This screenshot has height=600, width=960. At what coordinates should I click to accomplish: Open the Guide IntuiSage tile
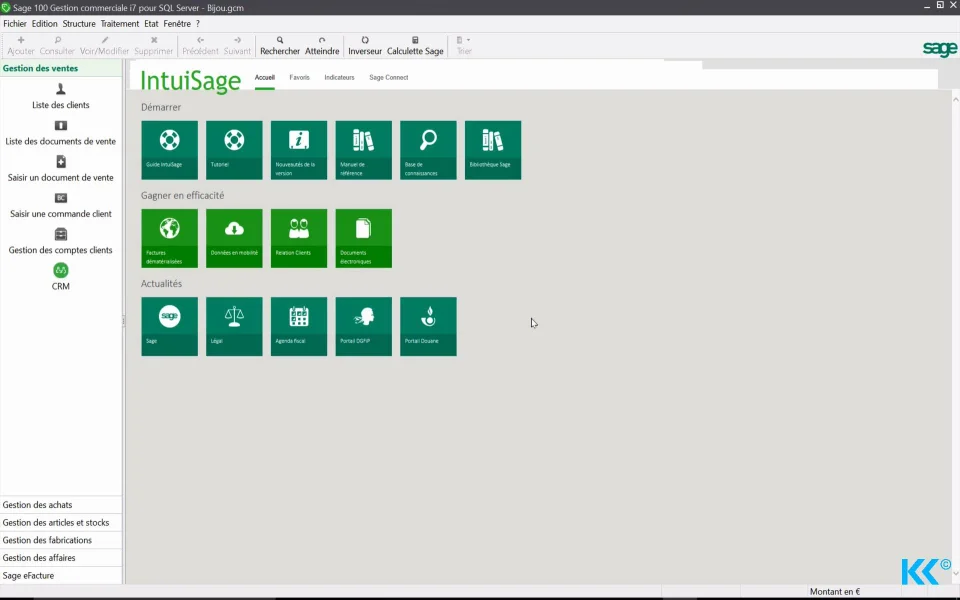[170, 150]
